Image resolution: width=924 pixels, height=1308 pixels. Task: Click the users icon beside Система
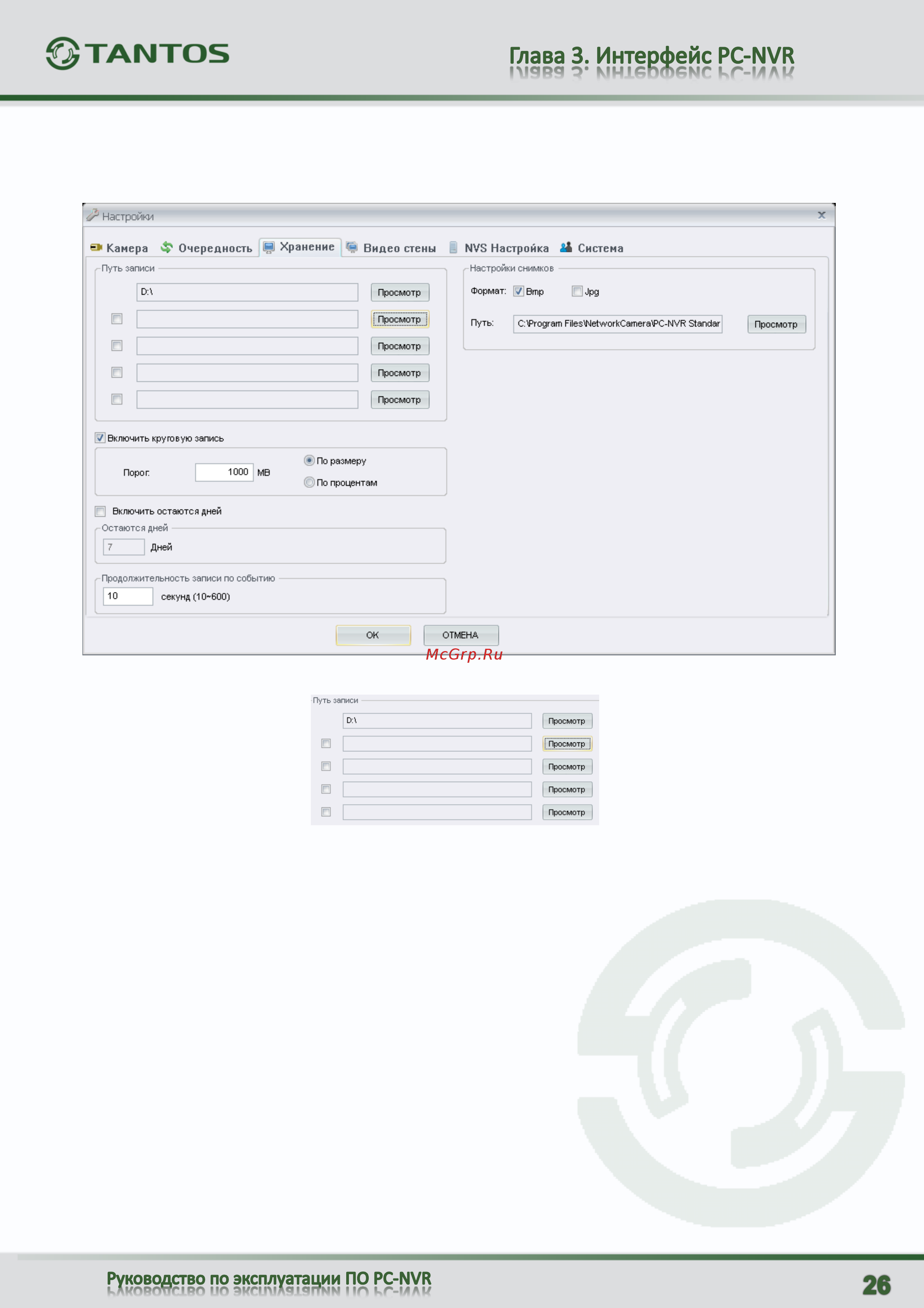coord(566,247)
